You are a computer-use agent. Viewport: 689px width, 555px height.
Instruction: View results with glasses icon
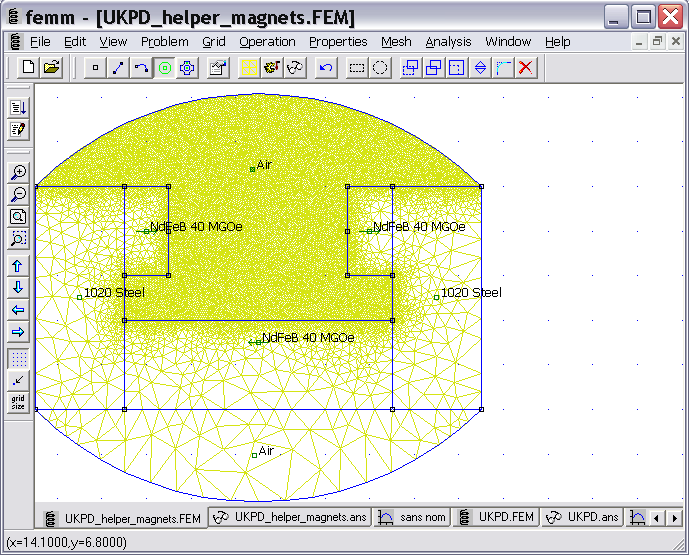point(295,68)
